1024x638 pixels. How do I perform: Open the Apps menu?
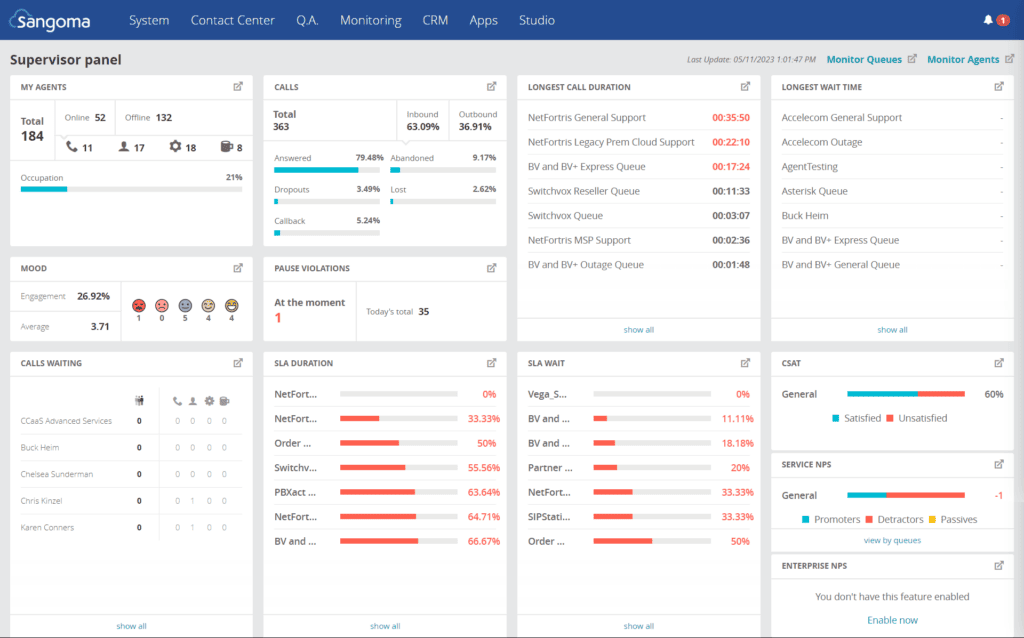coord(483,20)
